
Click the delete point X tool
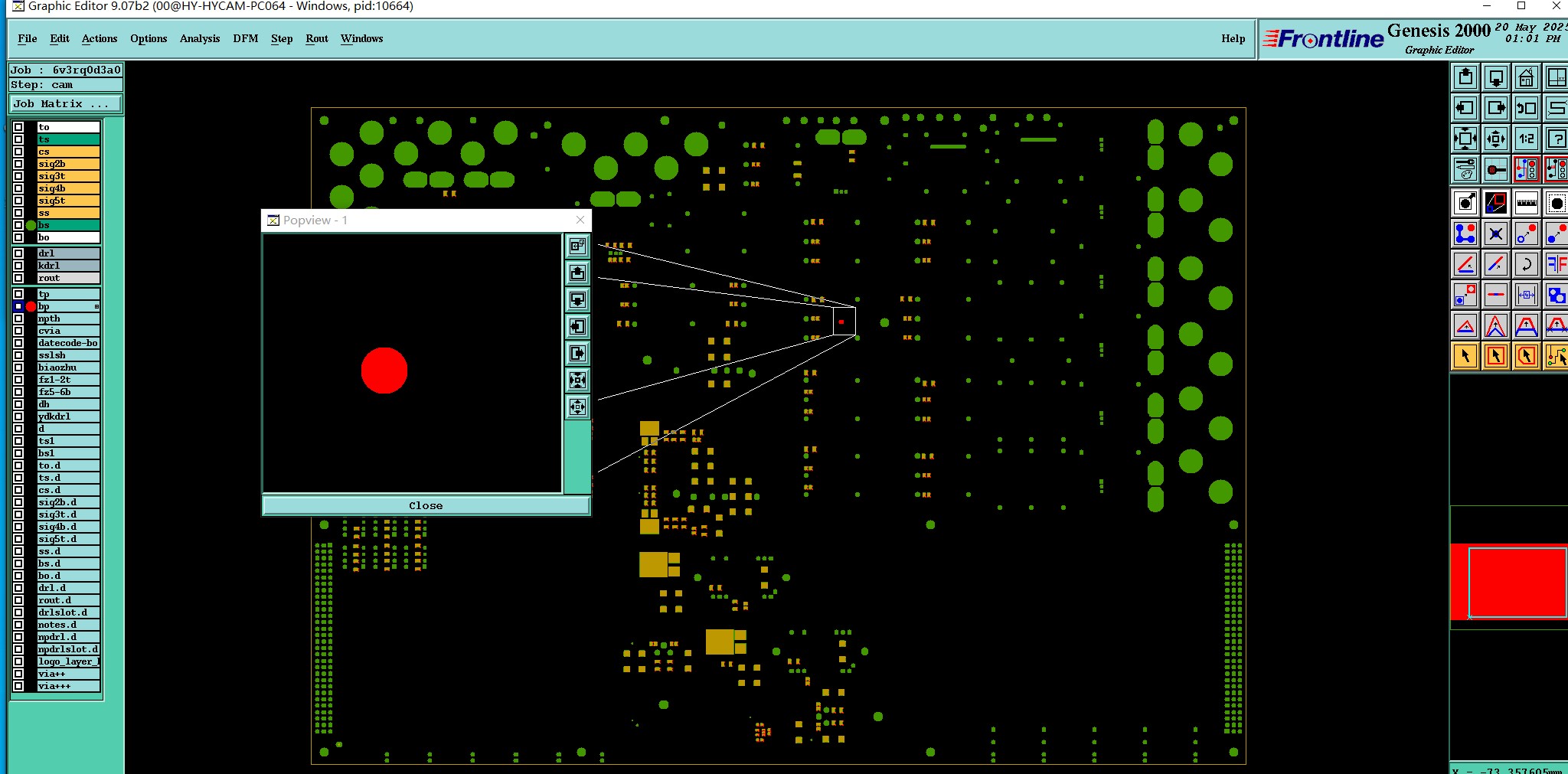pyautogui.click(x=1496, y=233)
